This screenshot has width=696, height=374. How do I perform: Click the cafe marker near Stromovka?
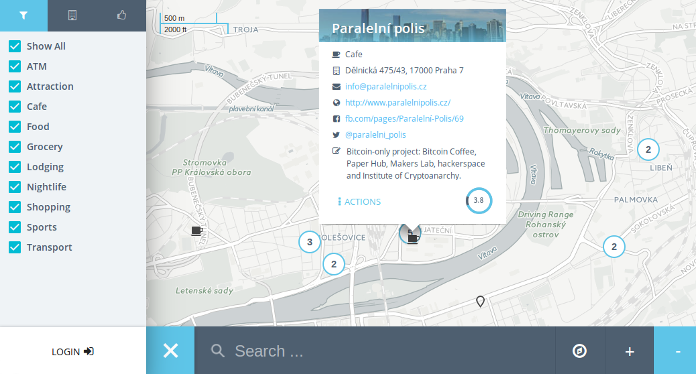(x=197, y=231)
